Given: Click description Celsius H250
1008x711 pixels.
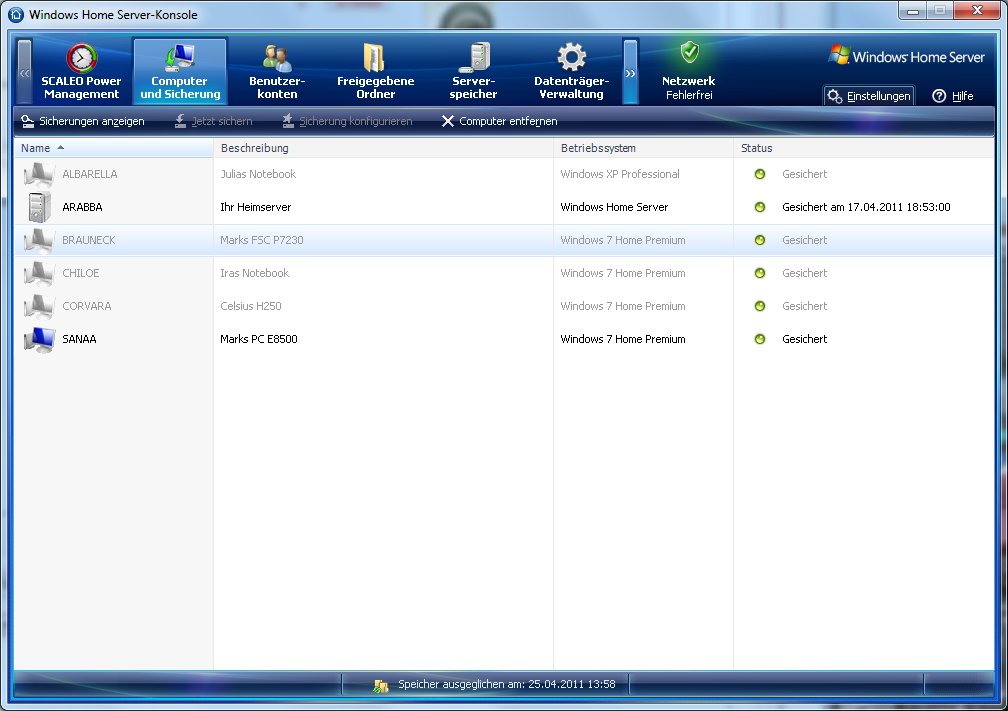Looking at the screenshot, I should (x=251, y=306).
